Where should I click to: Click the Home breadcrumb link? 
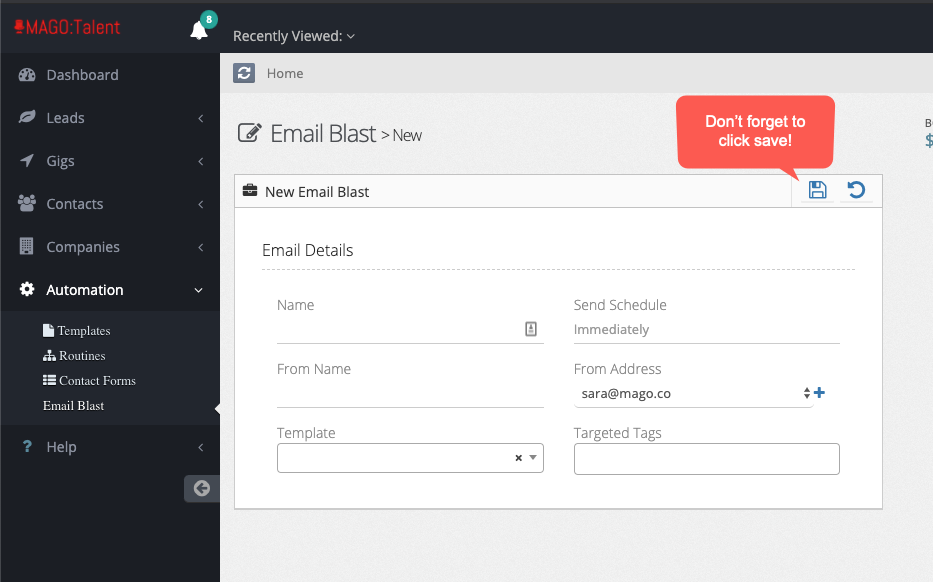(285, 73)
